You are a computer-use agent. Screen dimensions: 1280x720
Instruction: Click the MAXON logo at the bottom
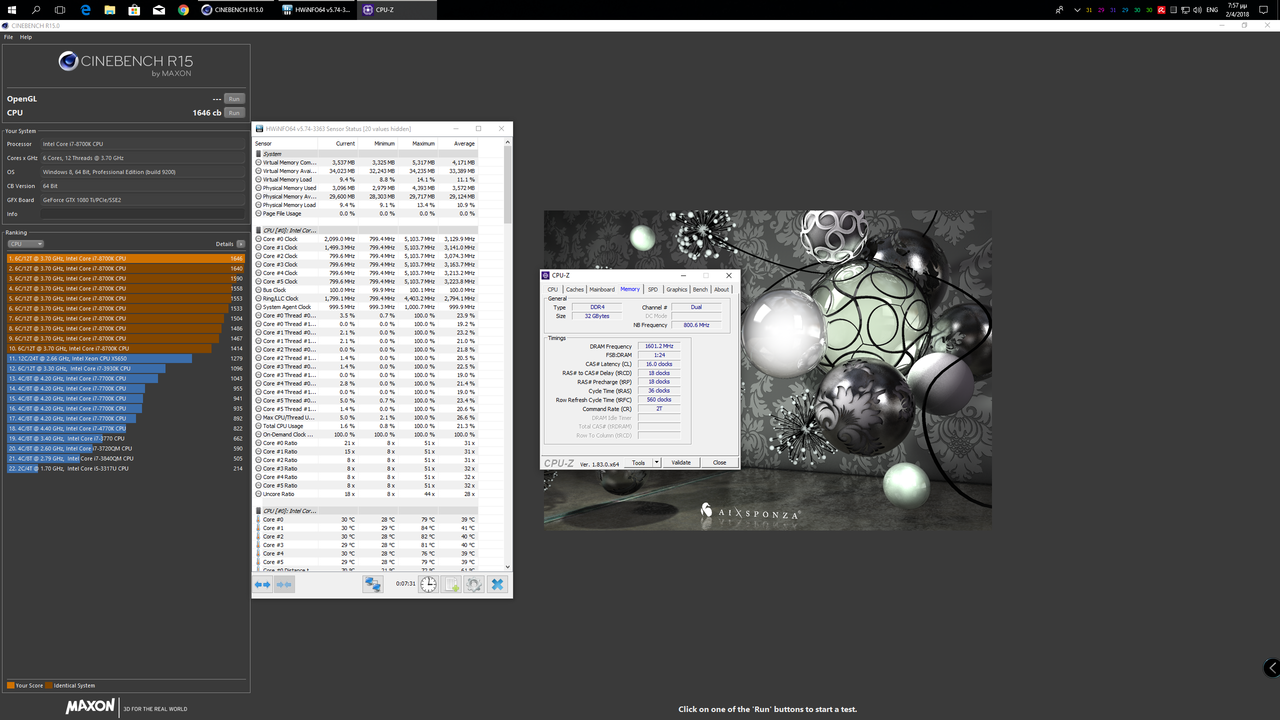coord(89,707)
